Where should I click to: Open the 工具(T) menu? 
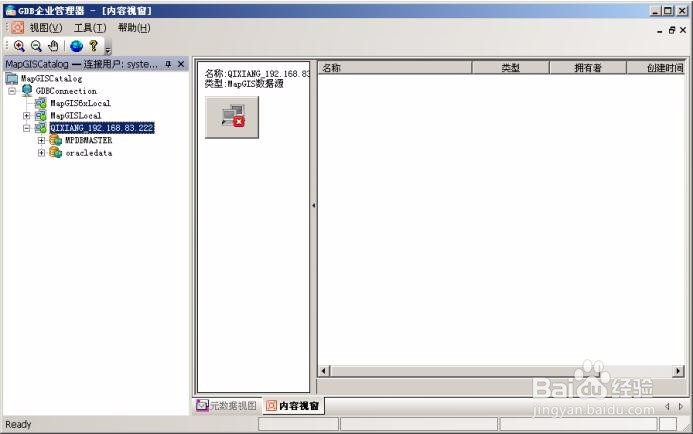pyautogui.click(x=90, y=28)
